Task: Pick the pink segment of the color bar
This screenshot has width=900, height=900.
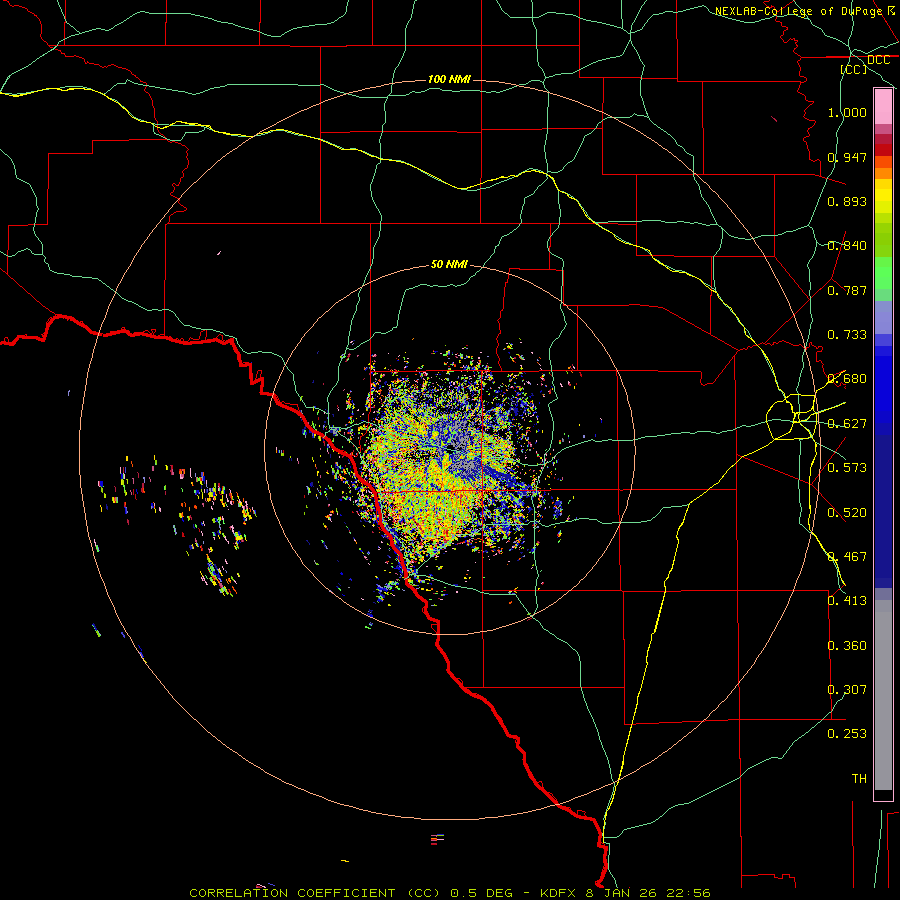Action: (883, 107)
